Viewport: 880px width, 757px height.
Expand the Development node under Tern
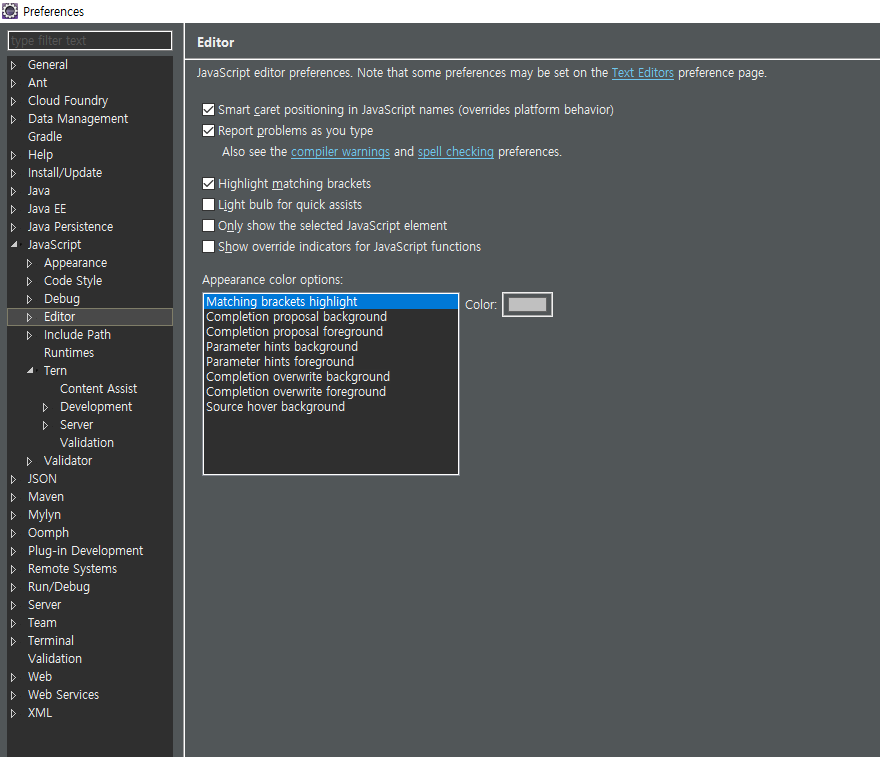click(x=46, y=407)
